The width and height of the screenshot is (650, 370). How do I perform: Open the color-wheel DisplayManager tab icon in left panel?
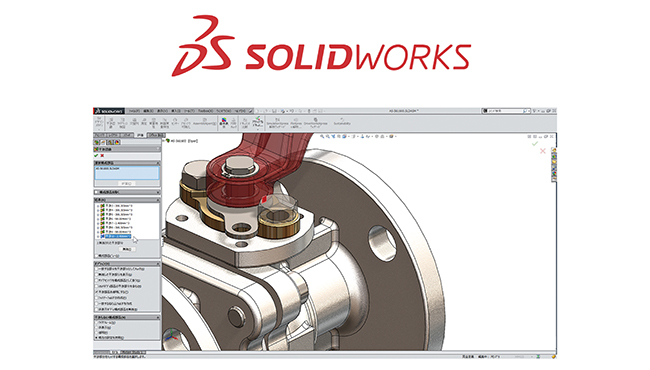pos(117,143)
